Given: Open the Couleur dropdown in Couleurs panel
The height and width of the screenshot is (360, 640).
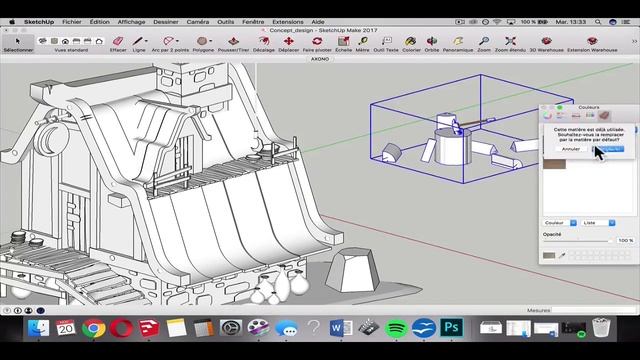Looking at the screenshot, I should 560,223.
